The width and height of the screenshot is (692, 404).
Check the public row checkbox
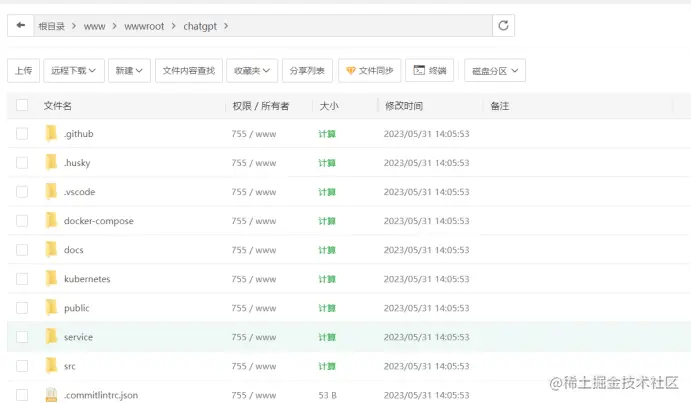tap(22, 308)
